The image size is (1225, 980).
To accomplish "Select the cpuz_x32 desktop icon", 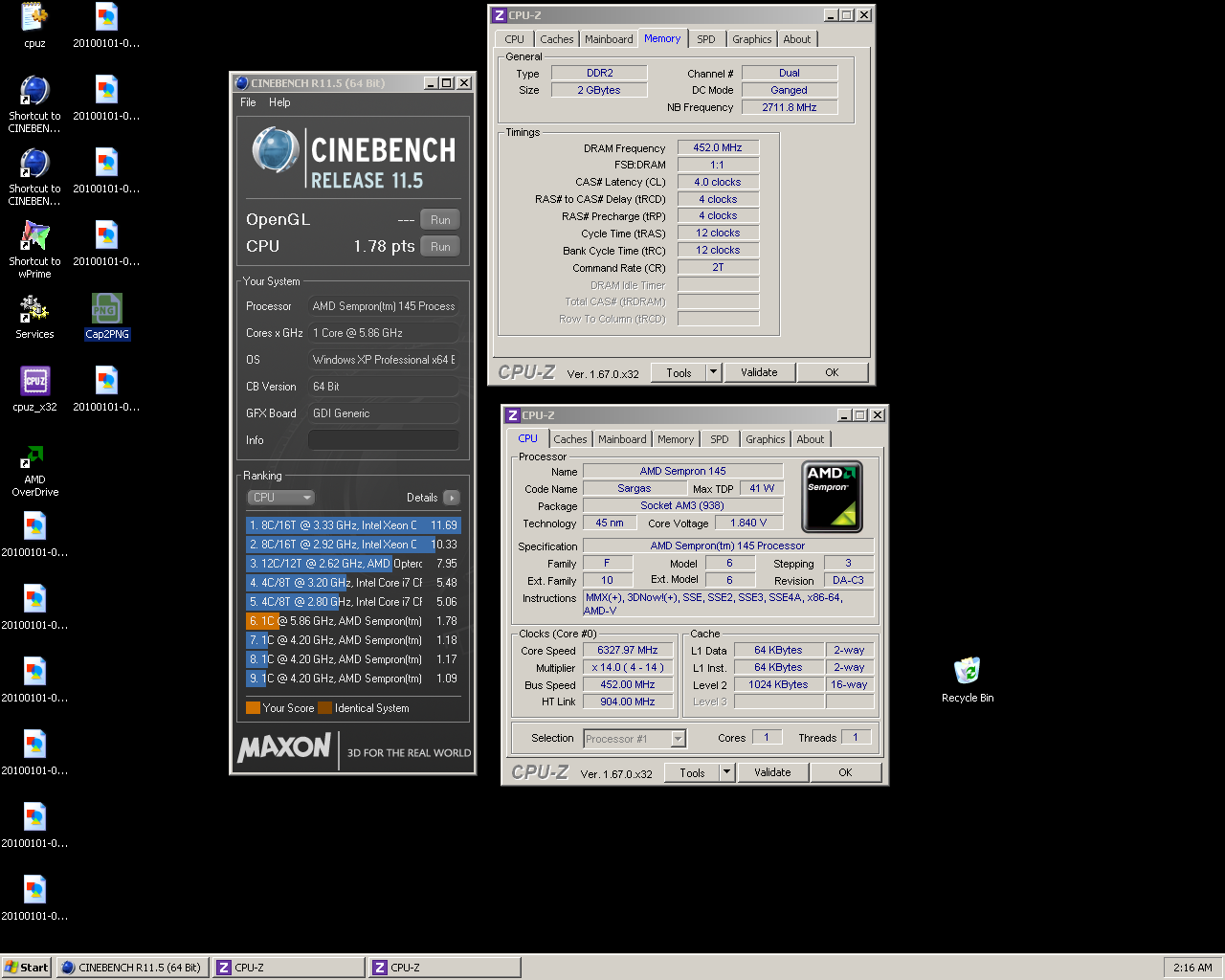I will (x=34, y=390).
